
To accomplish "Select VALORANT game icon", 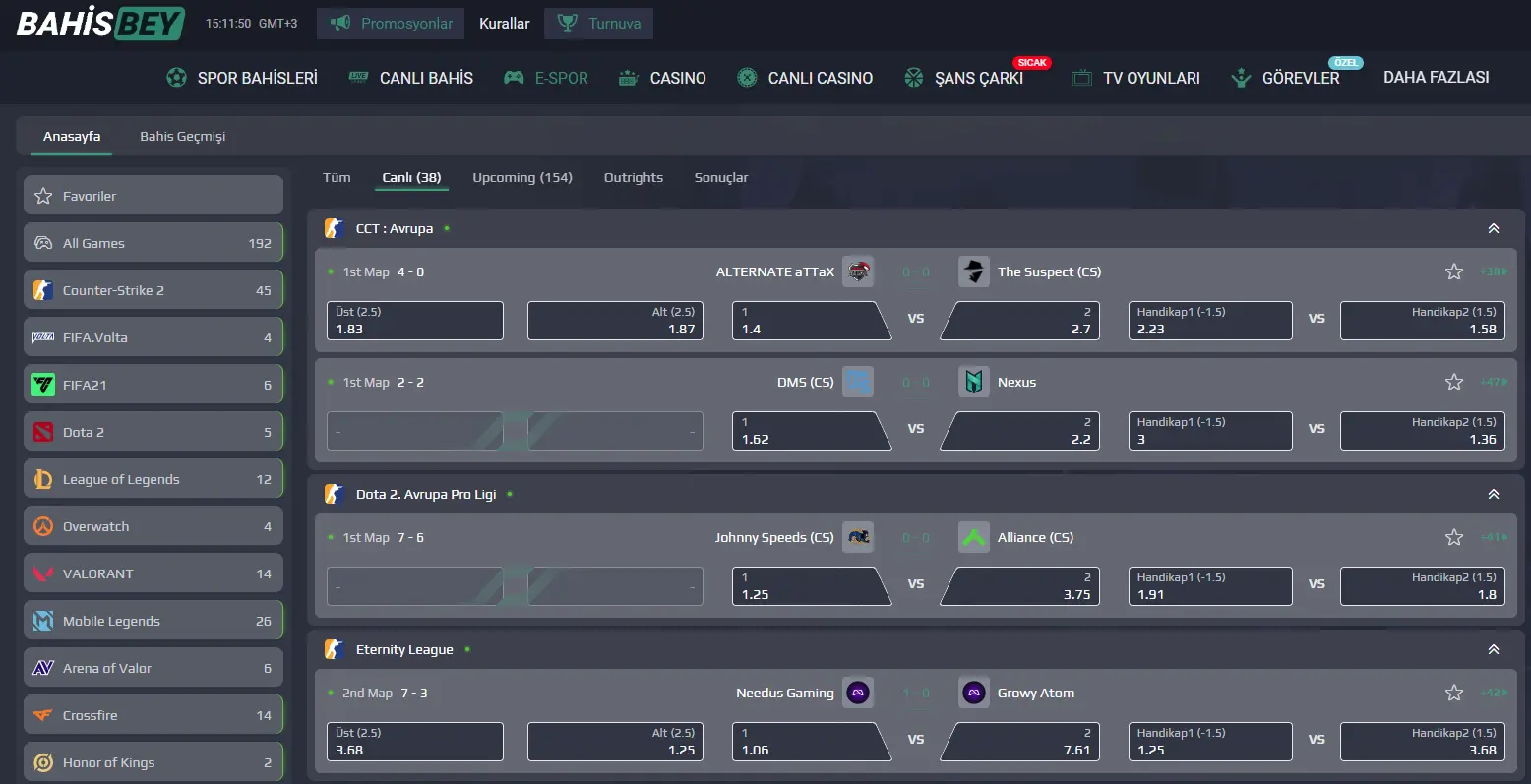I will (x=43, y=573).
